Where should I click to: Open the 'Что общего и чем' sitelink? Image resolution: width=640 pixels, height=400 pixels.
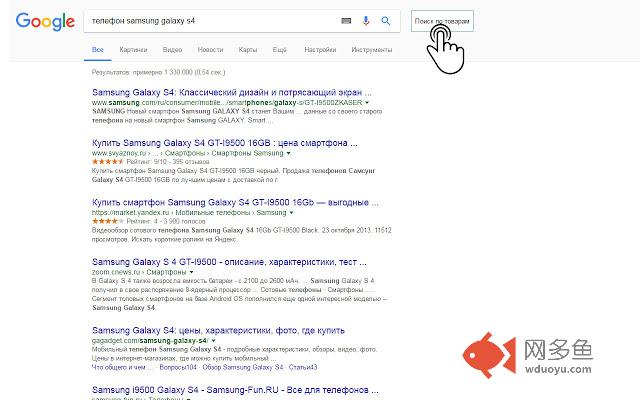click(x=122, y=367)
